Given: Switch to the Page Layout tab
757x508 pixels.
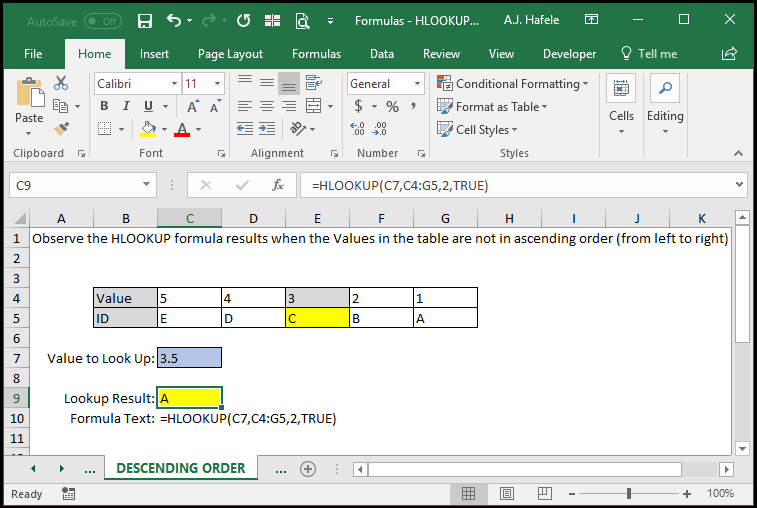Looking at the screenshot, I should (x=230, y=54).
